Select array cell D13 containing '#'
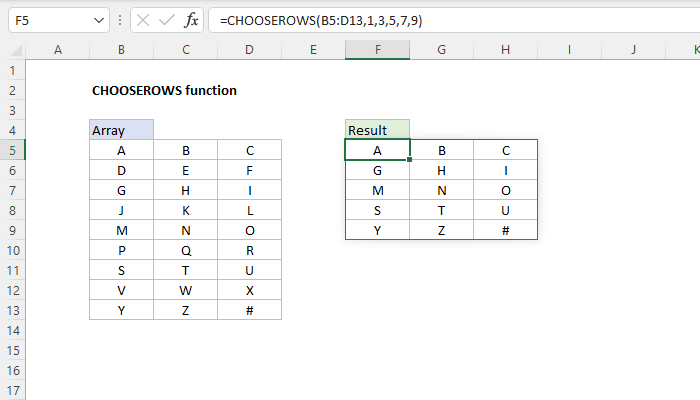Viewport: 700px width, 400px height. (250, 310)
